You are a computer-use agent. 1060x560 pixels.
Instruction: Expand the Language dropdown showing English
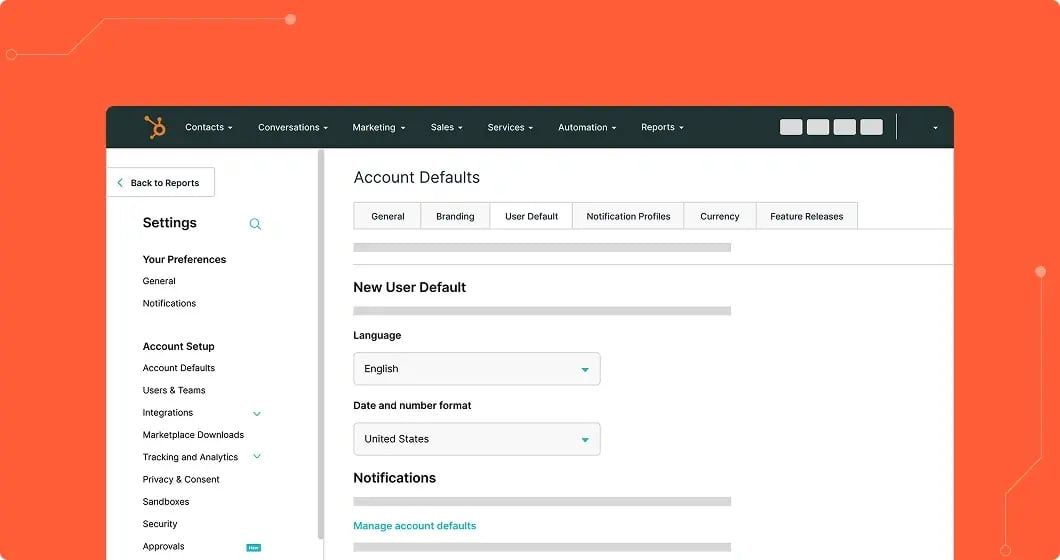click(x=477, y=369)
